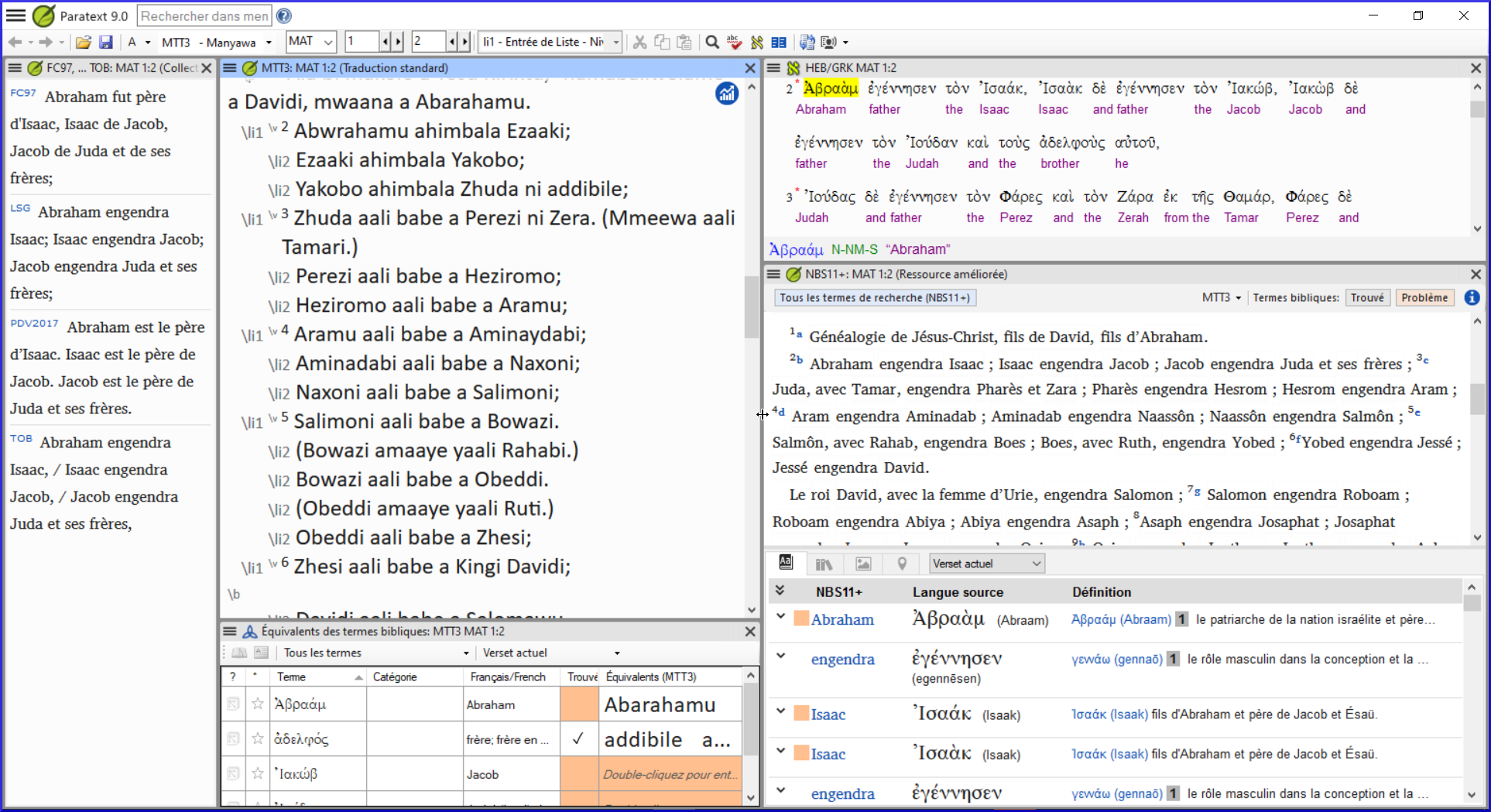Select the image tab icon
The height and width of the screenshot is (812, 1491).
coord(863,564)
